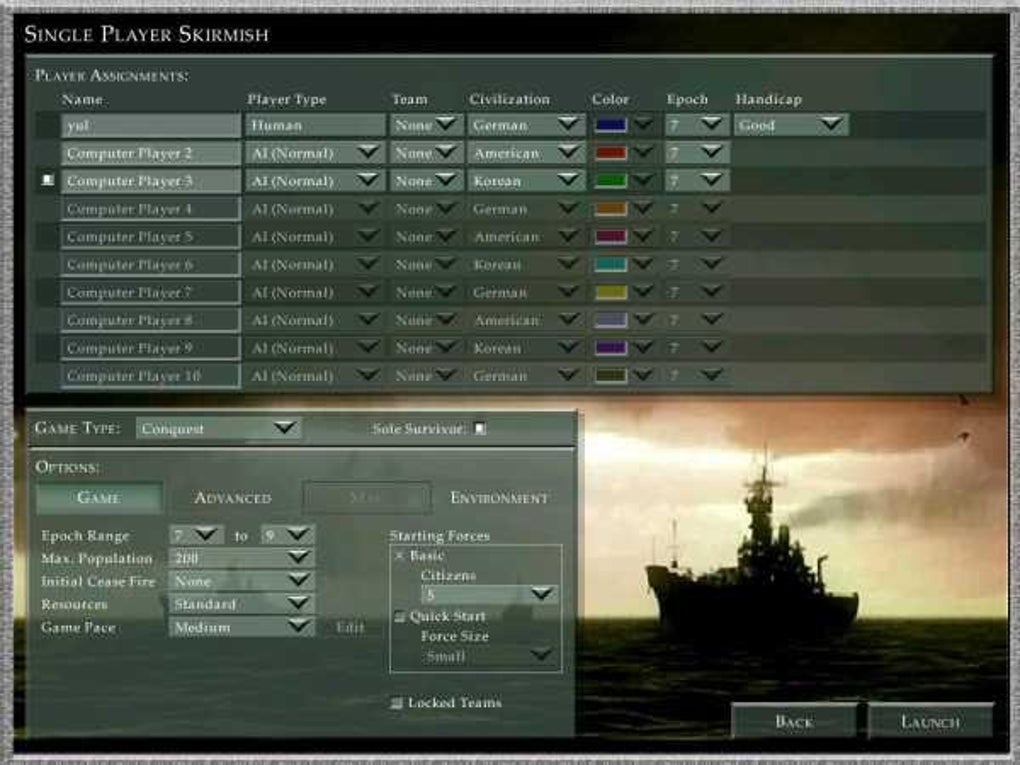Open Epoch dropdown for Computer Player 8
The image size is (1020, 765).
point(697,320)
